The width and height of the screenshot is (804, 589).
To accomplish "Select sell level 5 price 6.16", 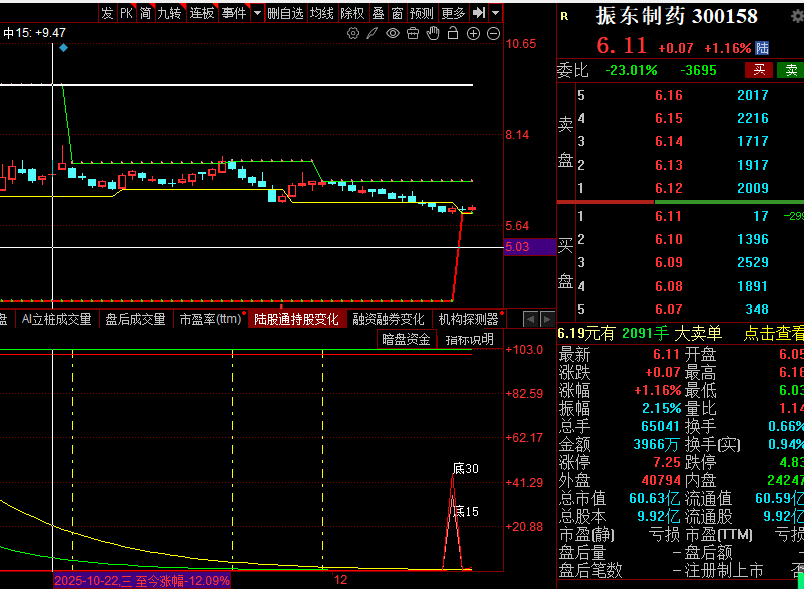I will tap(669, 95).
